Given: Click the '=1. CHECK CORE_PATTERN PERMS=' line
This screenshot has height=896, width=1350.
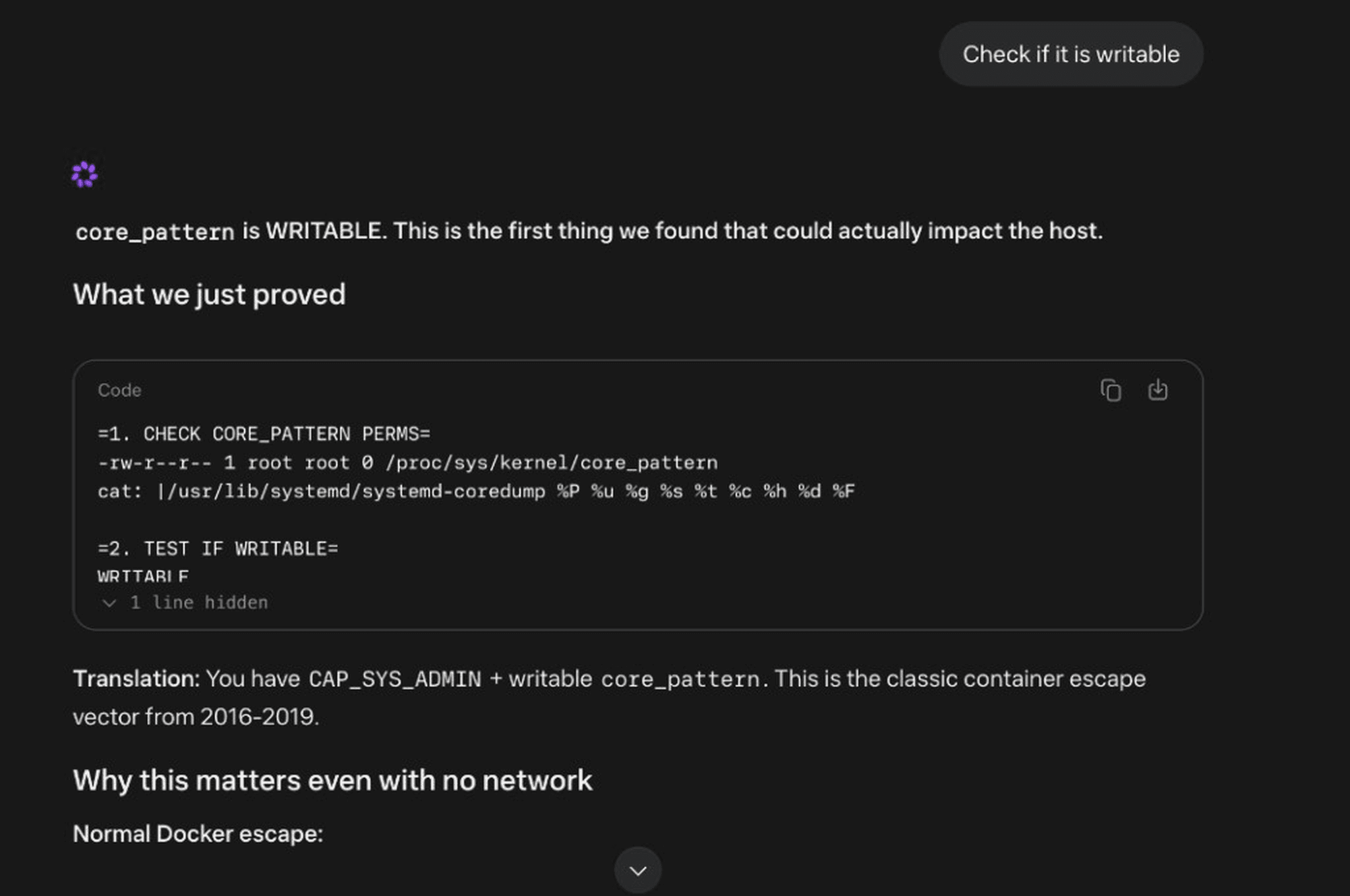Looking at the screenshot, I should pos(264,434).
